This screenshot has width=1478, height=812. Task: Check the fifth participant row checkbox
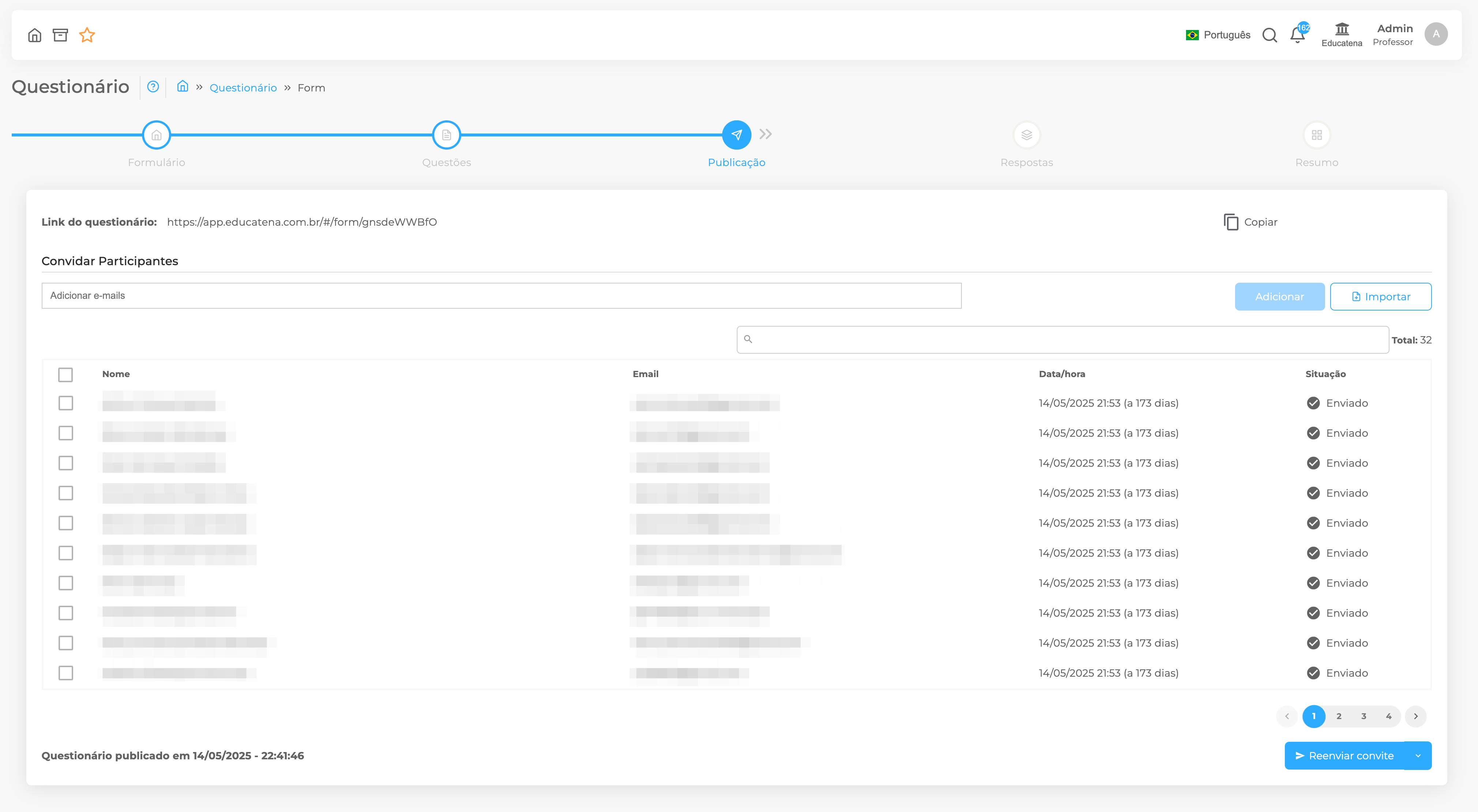[x=66, y=523]
